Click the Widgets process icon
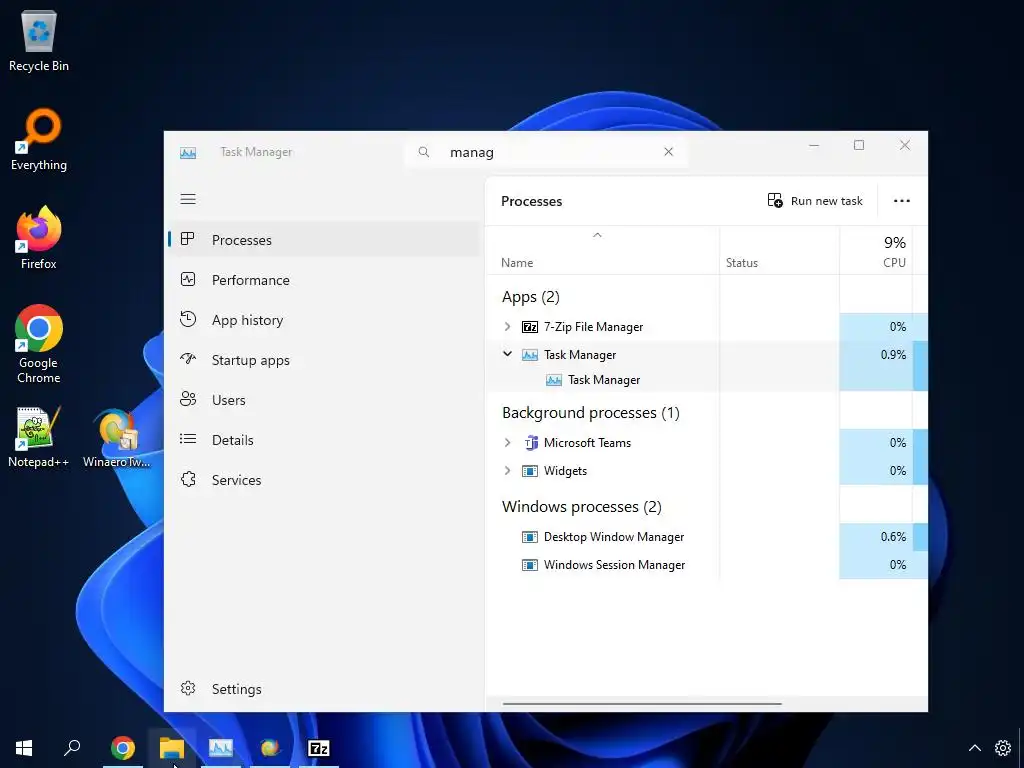The image size is (1024, 768). pyautogui.click(x=530, y=471)
